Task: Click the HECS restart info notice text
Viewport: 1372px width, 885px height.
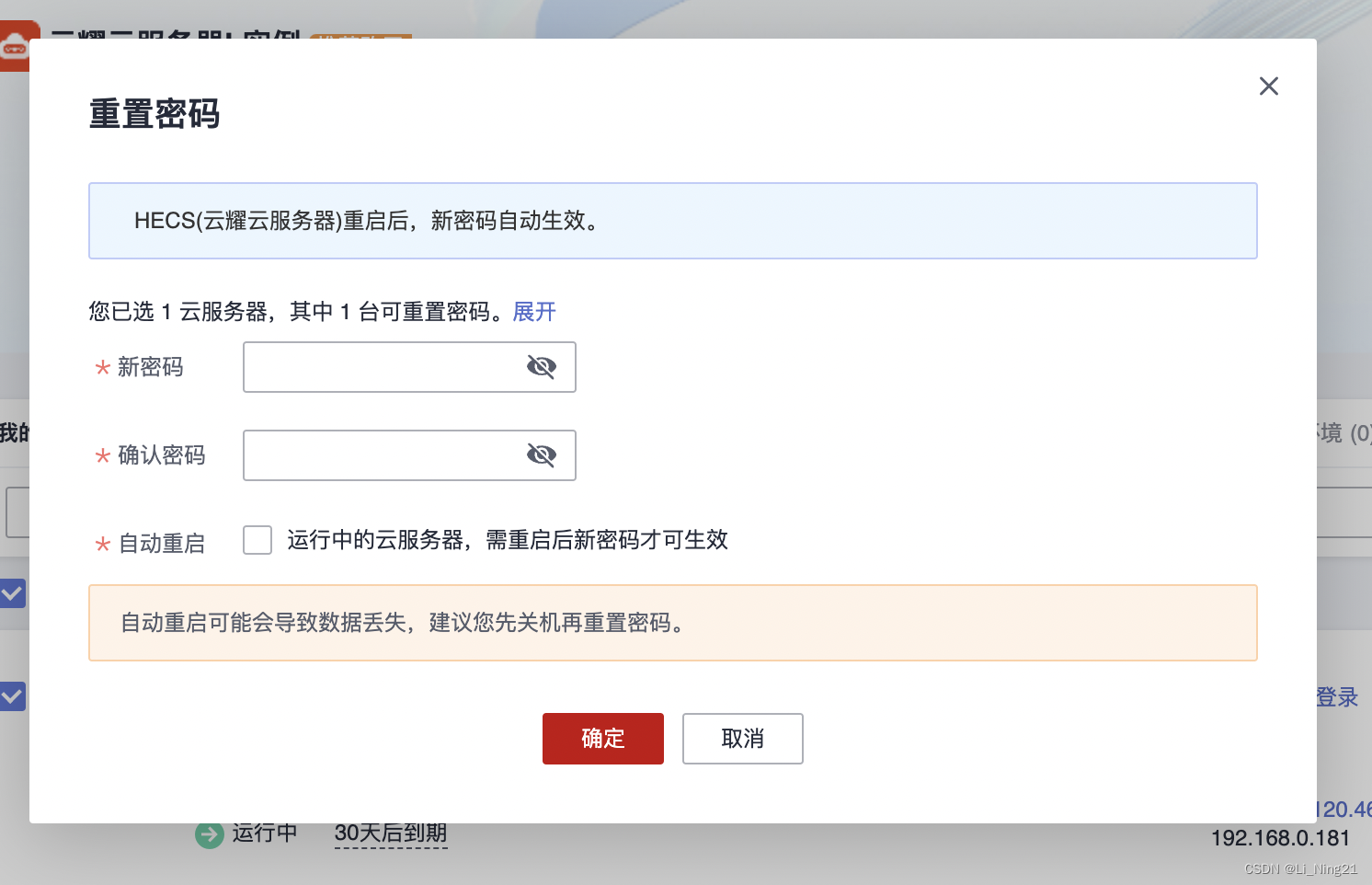Action: click(368, 221)
